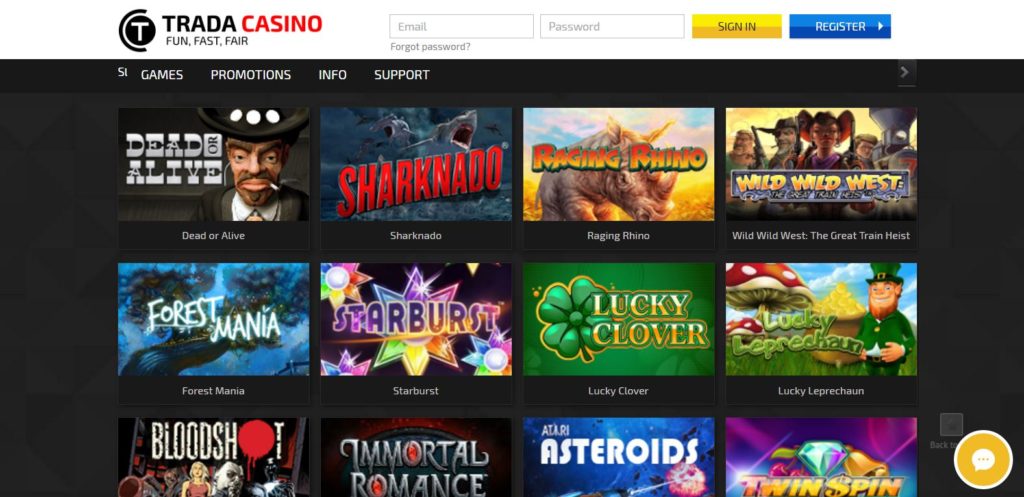Focus the Password input field
The image size is (1024, 497).
coord(612,26)
